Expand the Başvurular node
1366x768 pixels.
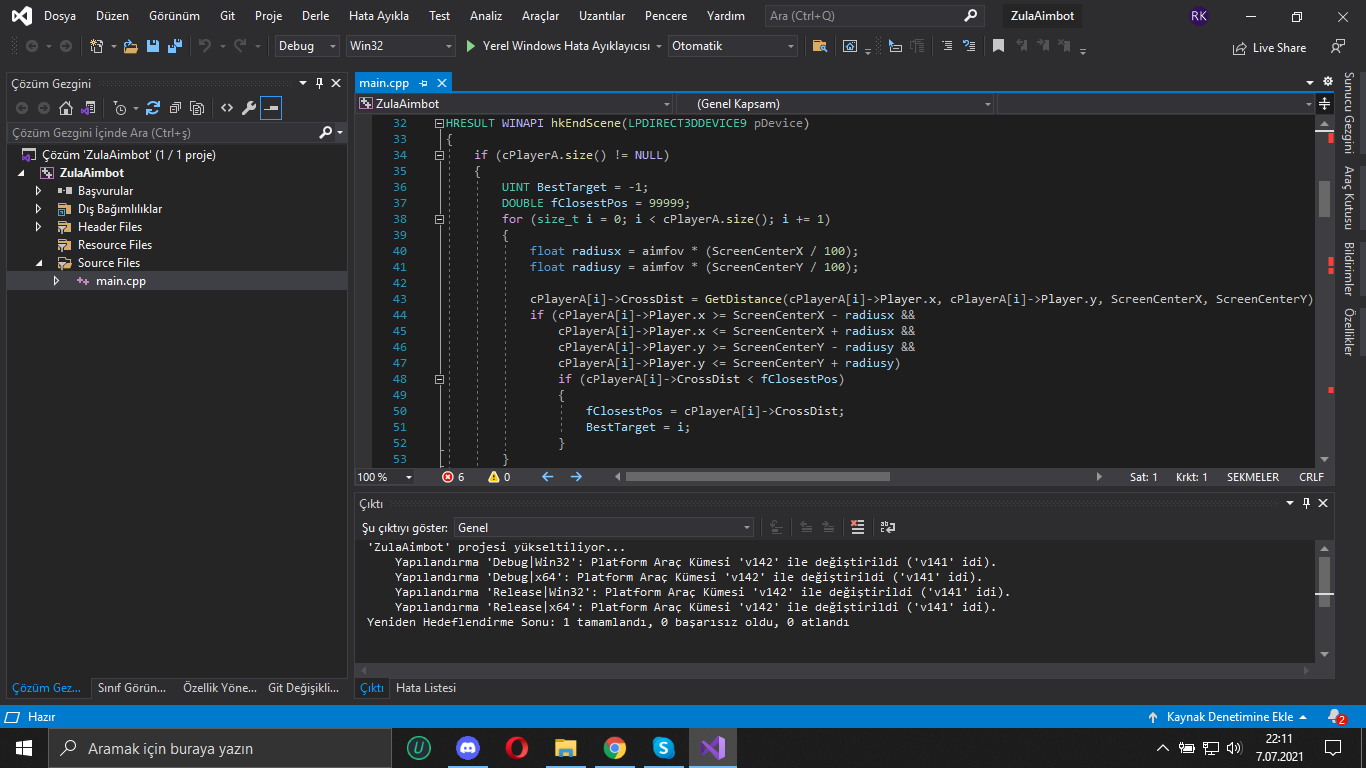point(38,191)
